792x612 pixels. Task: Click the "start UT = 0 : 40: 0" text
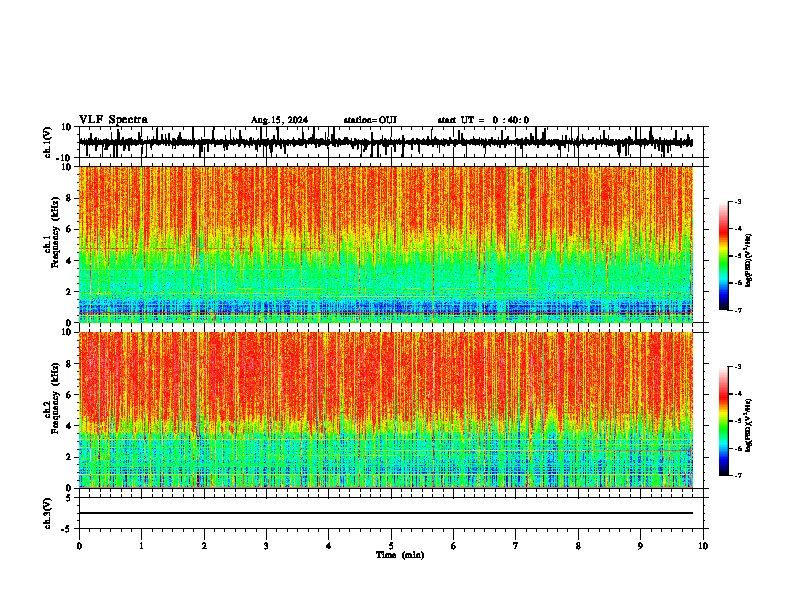coord(483,120)
